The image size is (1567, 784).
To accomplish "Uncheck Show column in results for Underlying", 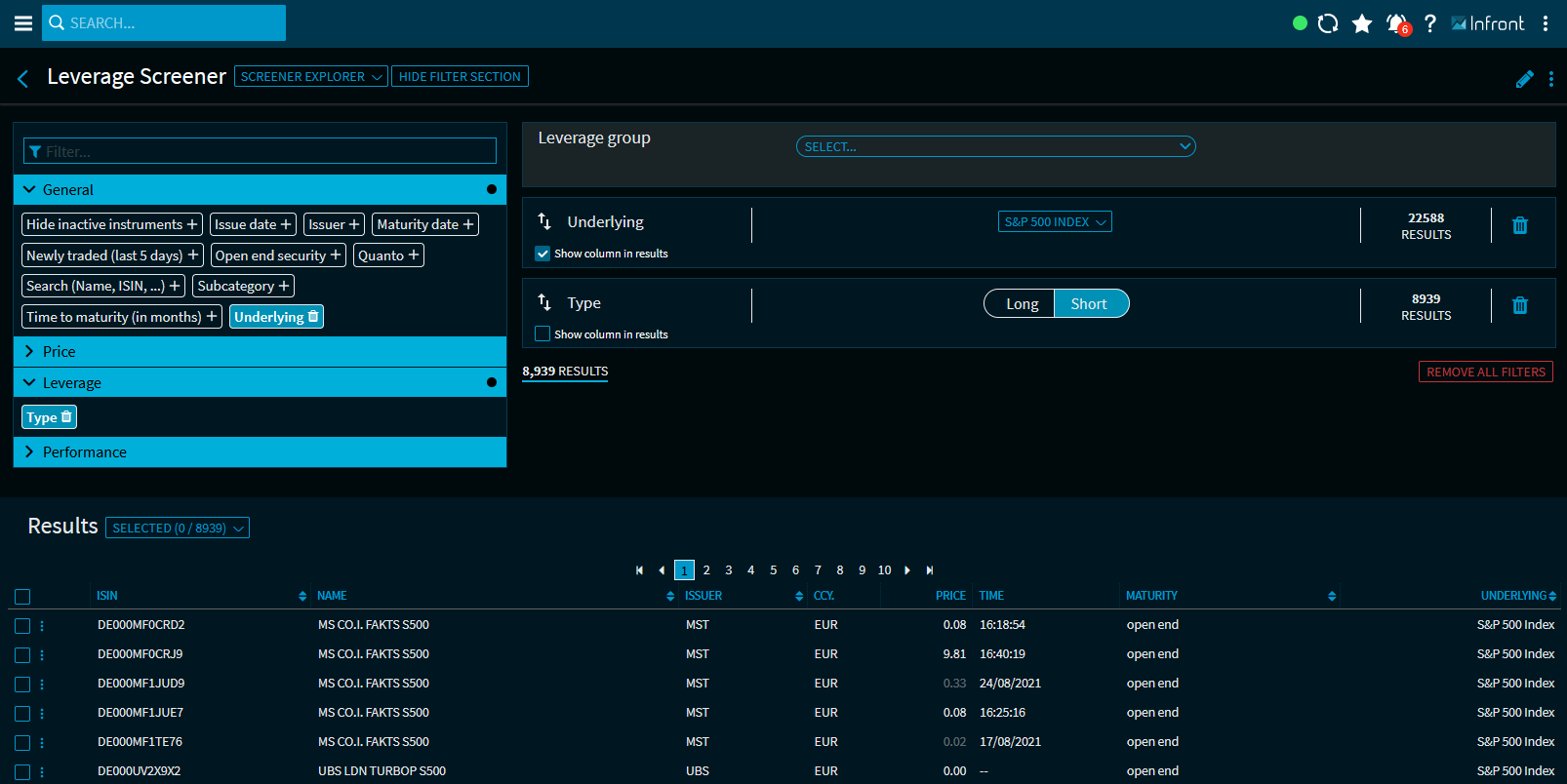I will click(542, 254).
